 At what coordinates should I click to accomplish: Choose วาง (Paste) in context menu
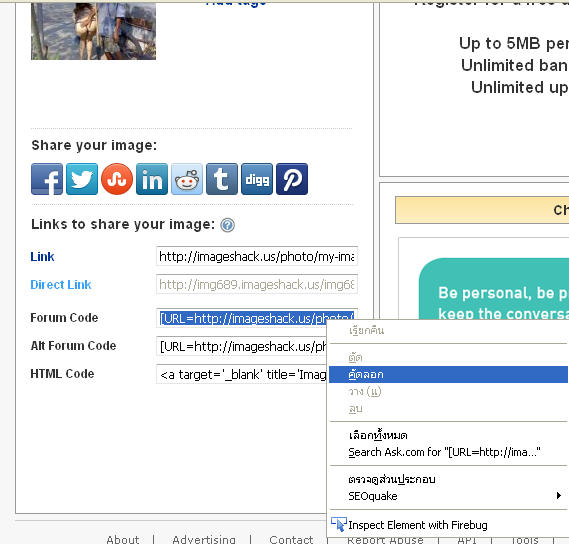click(x=448, y=392)
